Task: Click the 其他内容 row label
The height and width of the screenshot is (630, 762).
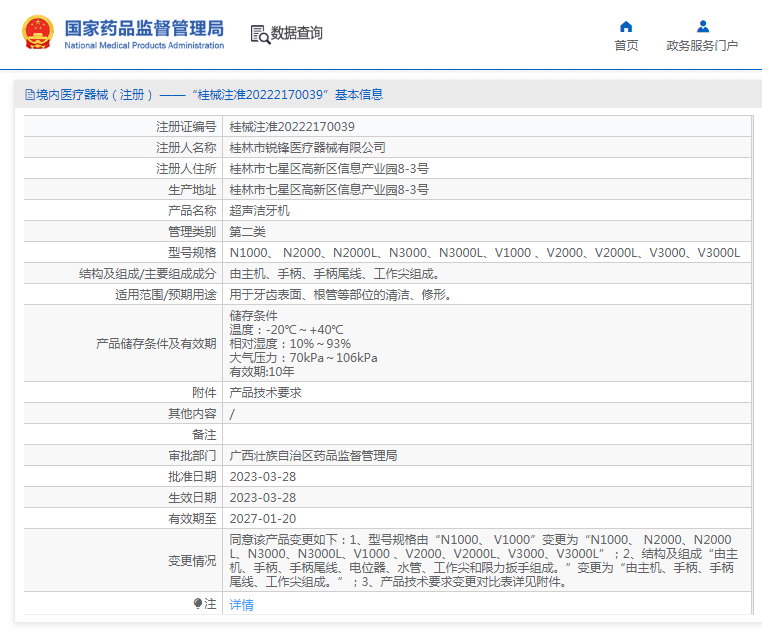Action: (x=192, y=414)
